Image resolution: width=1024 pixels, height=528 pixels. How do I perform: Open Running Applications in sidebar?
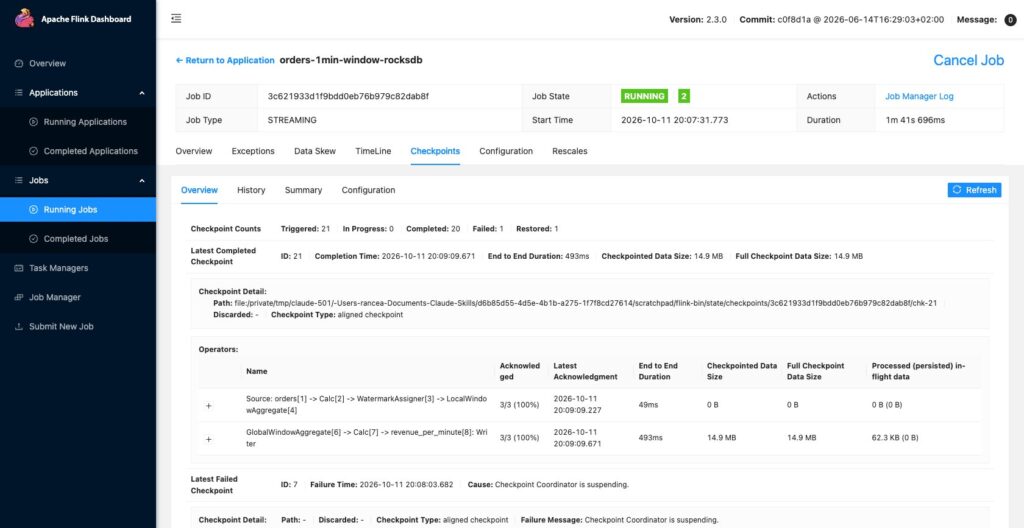(x=85, y=122)
